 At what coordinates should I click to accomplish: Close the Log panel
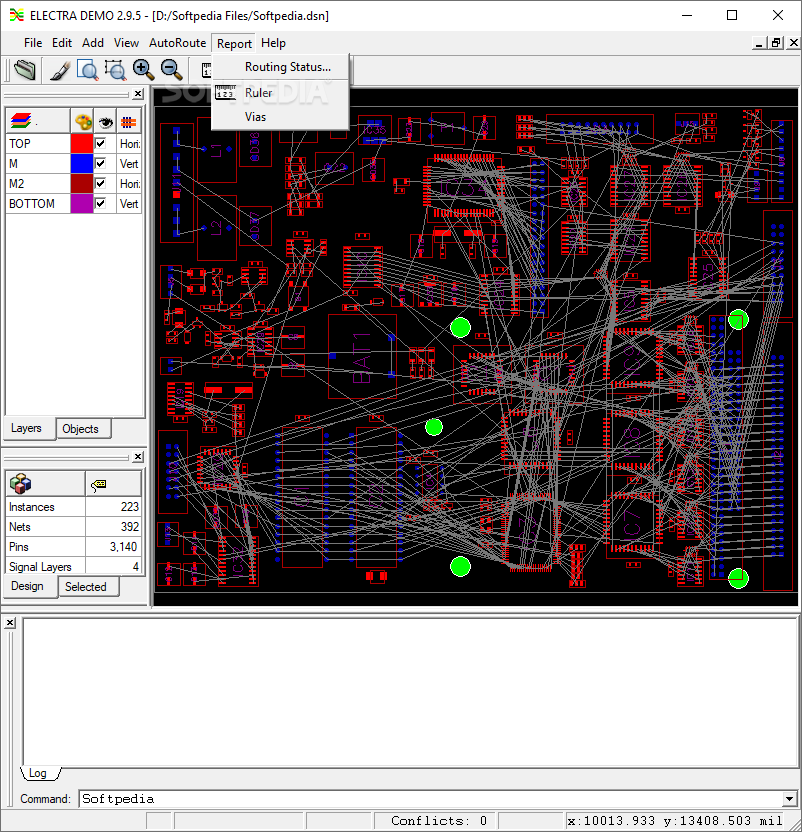tap(10, 622)
